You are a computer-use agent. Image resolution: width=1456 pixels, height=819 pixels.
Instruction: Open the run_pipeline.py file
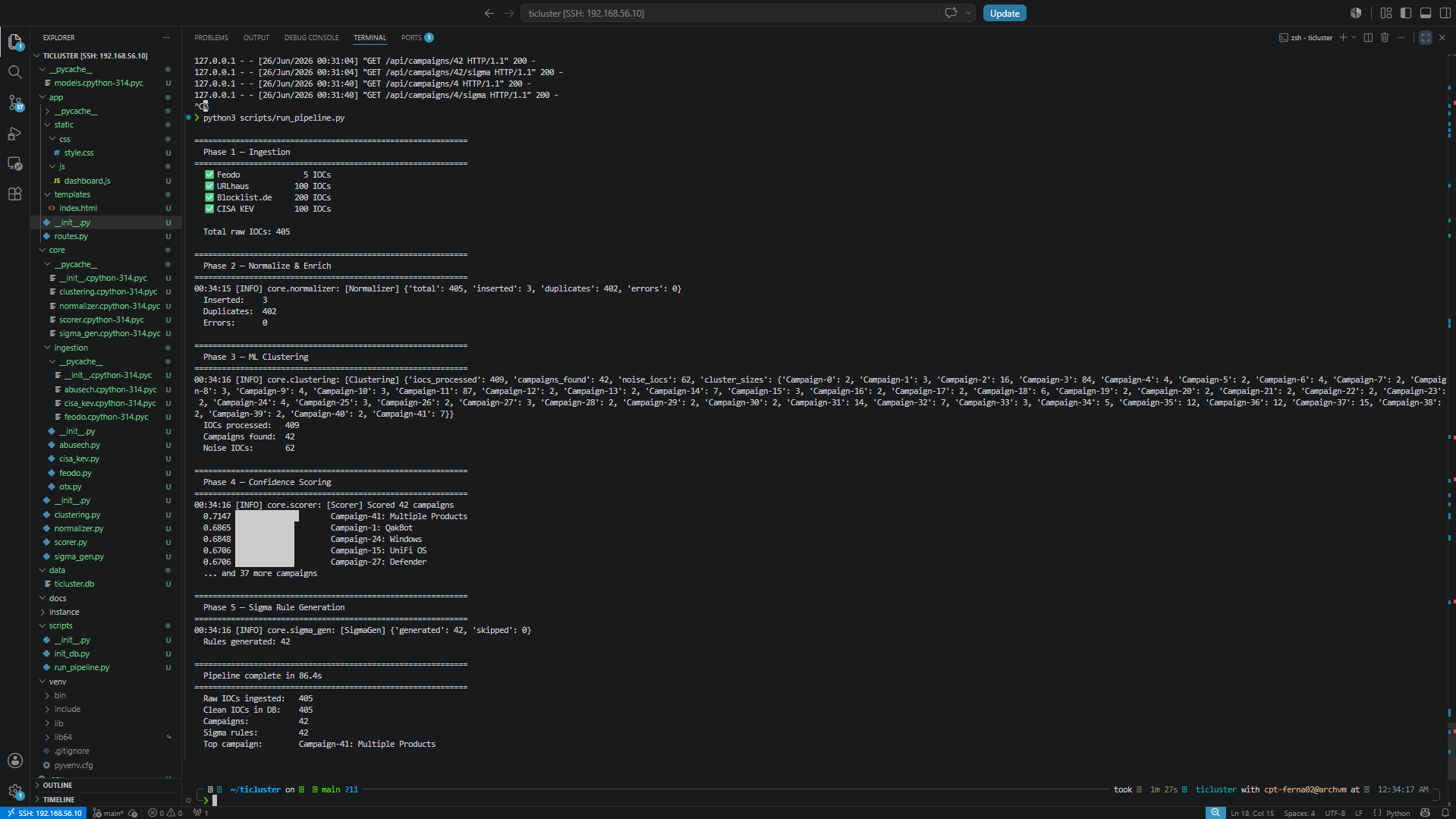(106, 667)
